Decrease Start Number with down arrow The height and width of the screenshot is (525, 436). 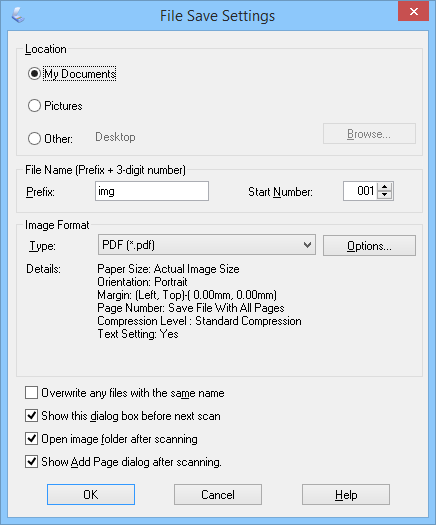(x=385, y=195)
